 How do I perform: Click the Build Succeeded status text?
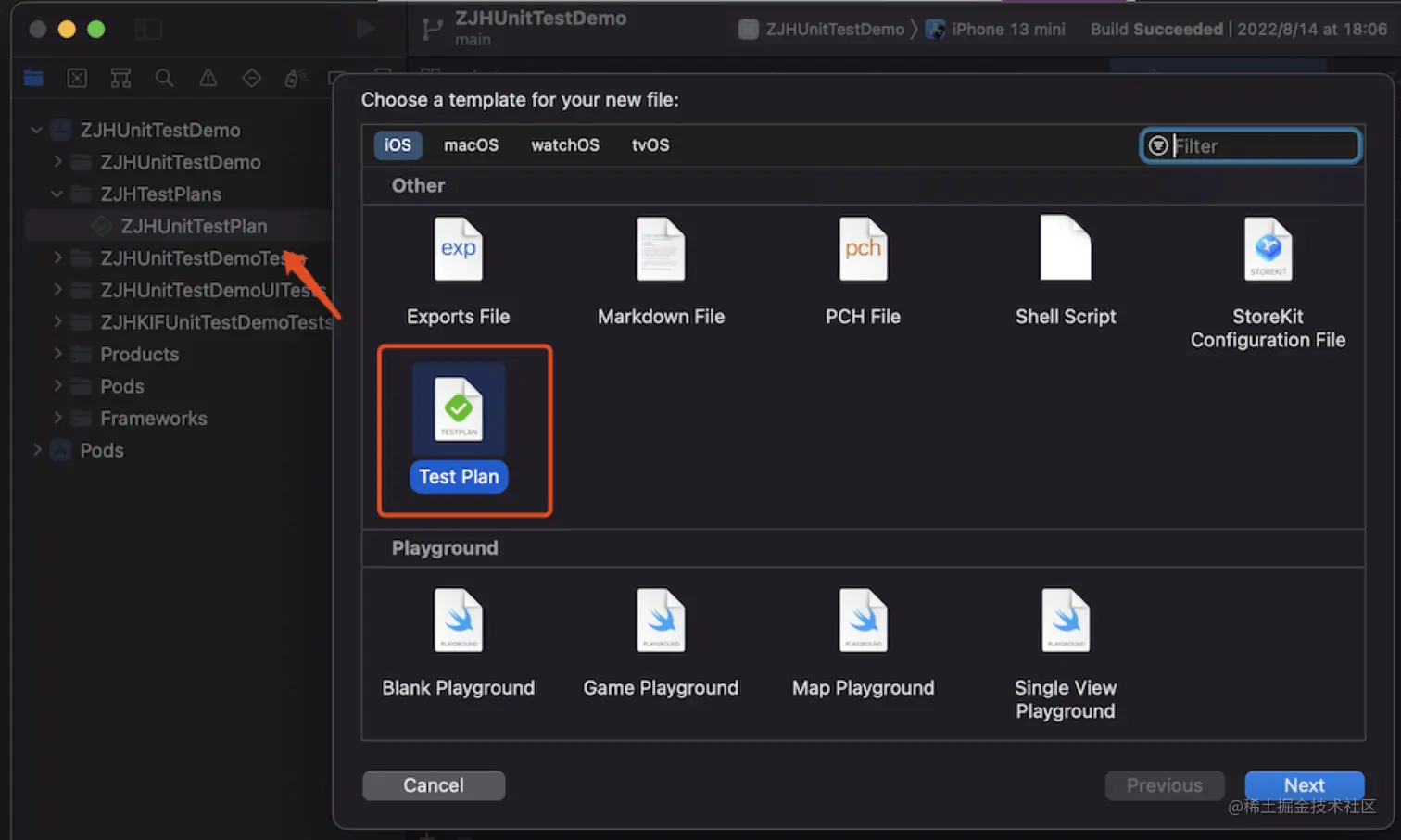tap(1156, 30)
